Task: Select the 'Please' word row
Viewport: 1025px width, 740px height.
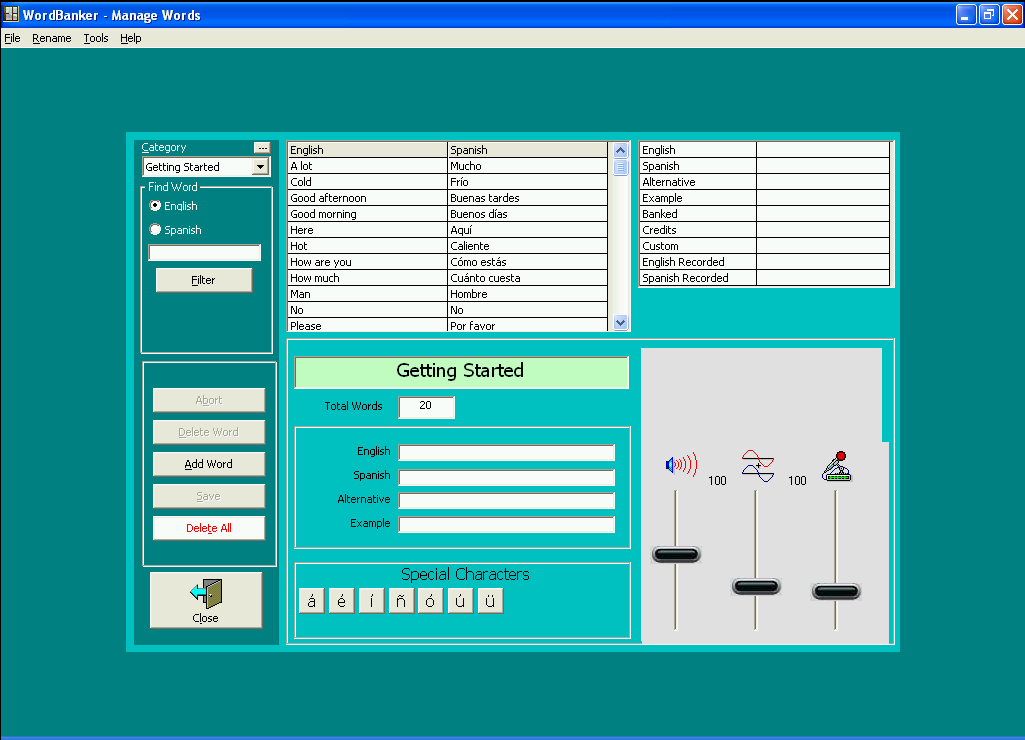Action: click(448, 326)
